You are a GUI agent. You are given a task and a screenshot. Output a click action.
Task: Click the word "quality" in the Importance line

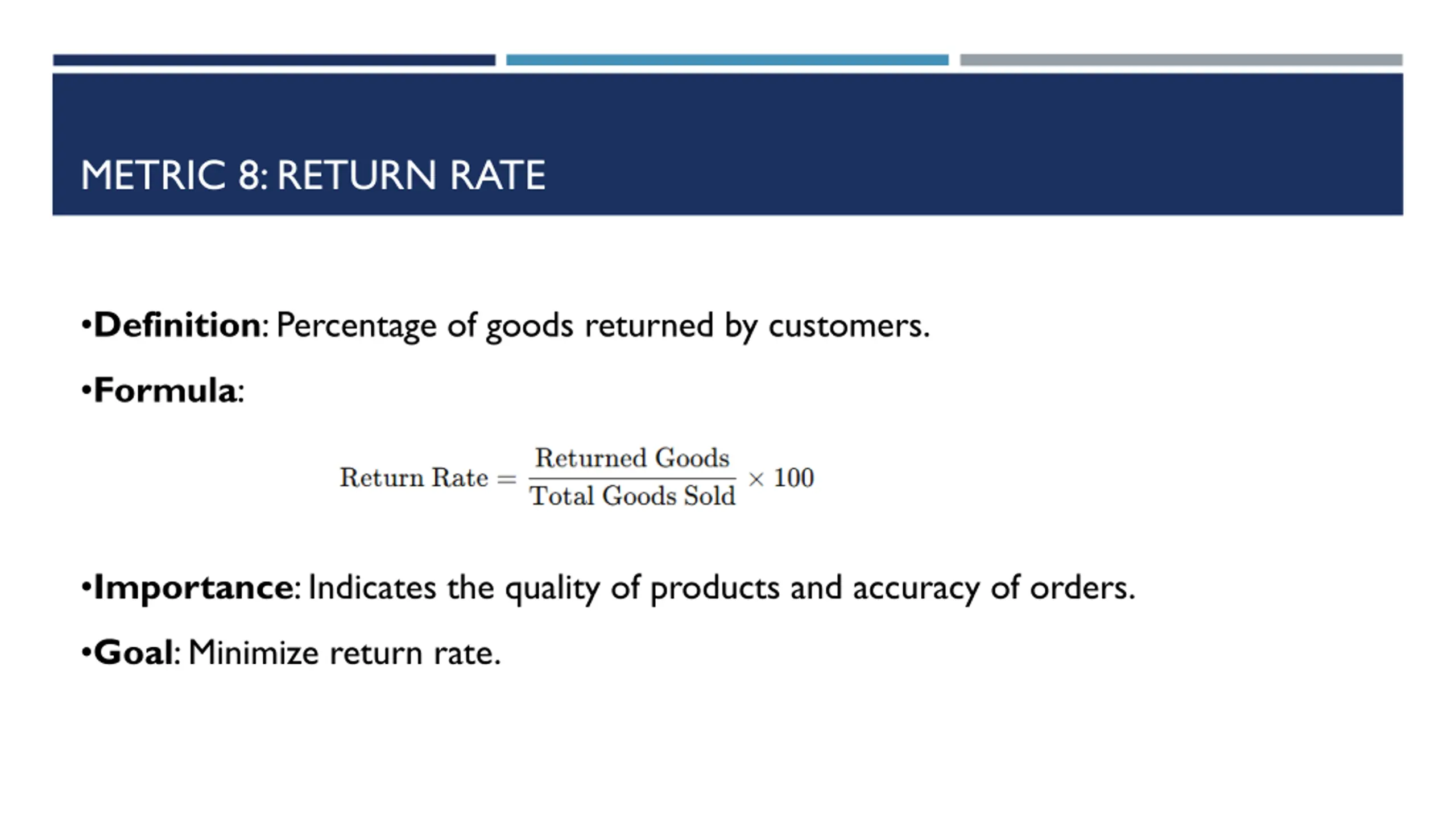[x=552, y=589]
